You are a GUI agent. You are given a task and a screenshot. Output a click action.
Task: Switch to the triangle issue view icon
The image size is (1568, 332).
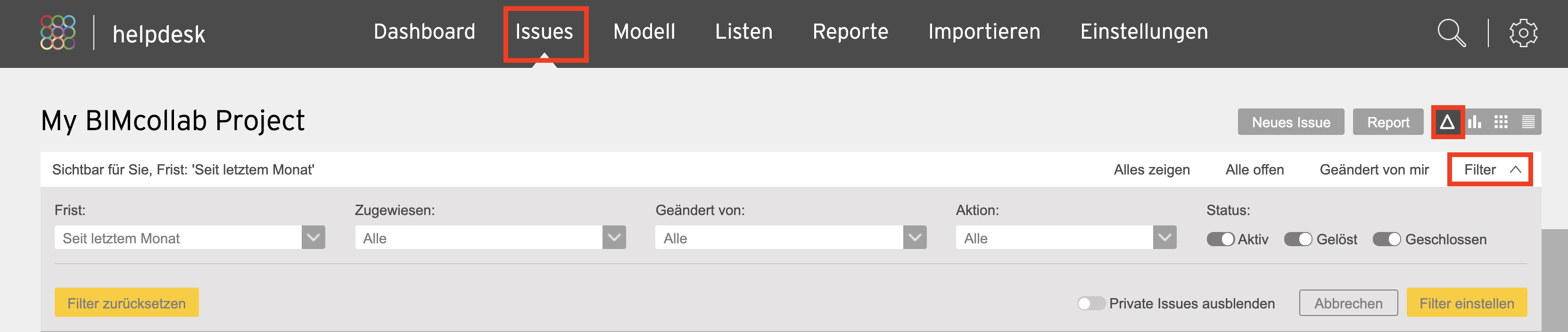[x=1447, y=122]
